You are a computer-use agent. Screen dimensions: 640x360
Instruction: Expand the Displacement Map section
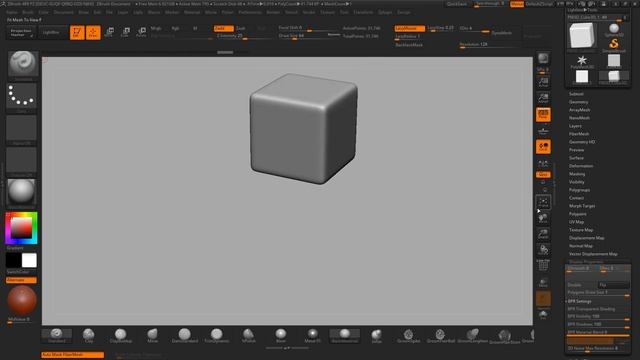click(587, 238)
